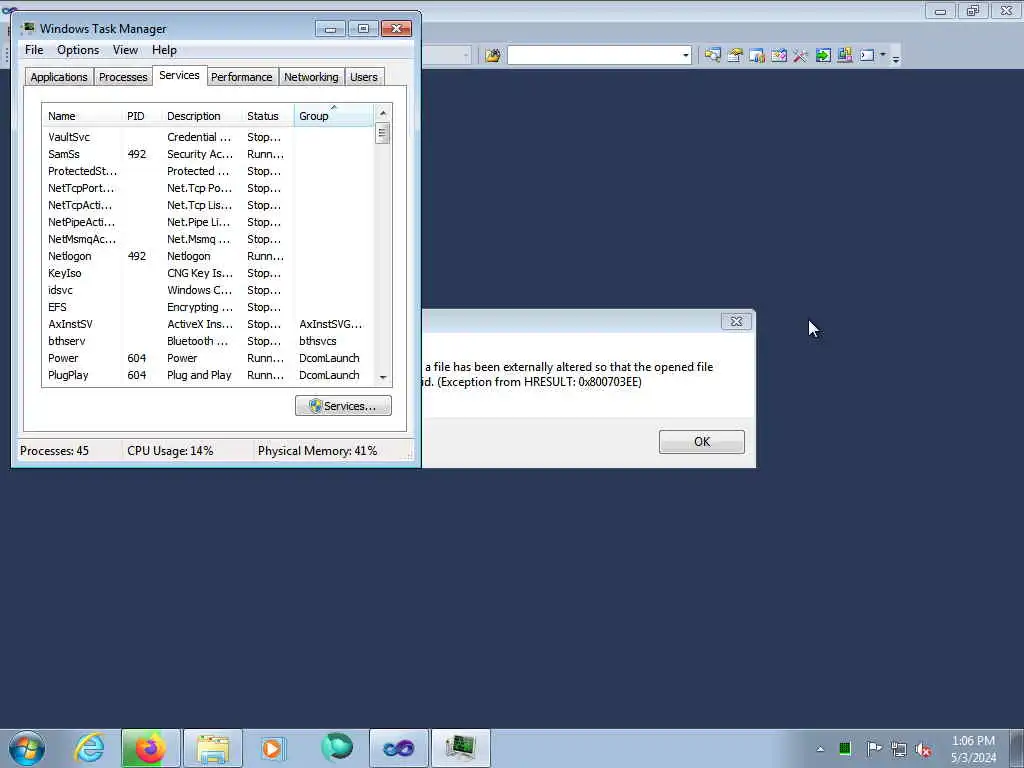The image size is (1024, 768).
Task: Launch Internet Explorer from the taskbar
Action: pyautogui.click(x=89, y=748)
